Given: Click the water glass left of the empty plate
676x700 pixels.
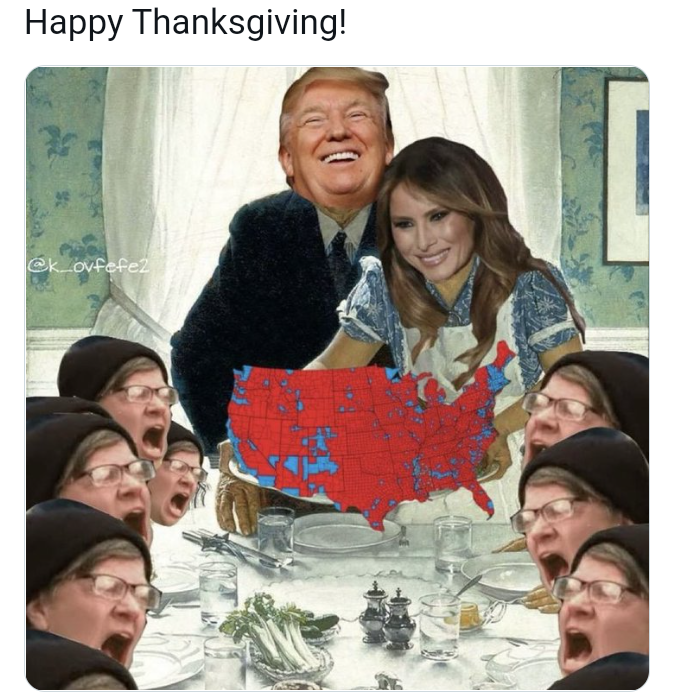Looking at the screenshot, I should click(x=275, y=531).
